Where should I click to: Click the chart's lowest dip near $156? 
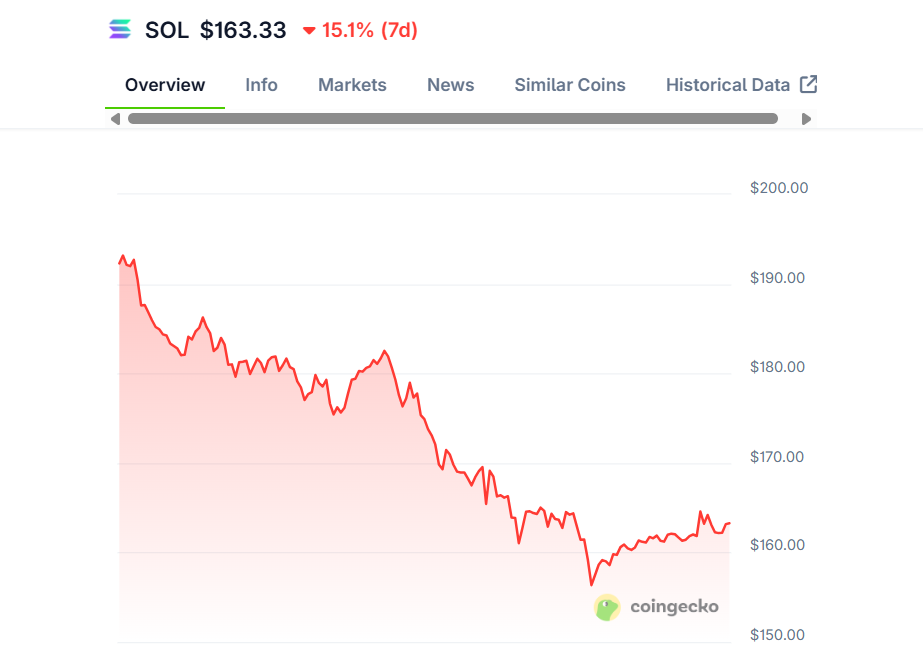click(591, 584)
